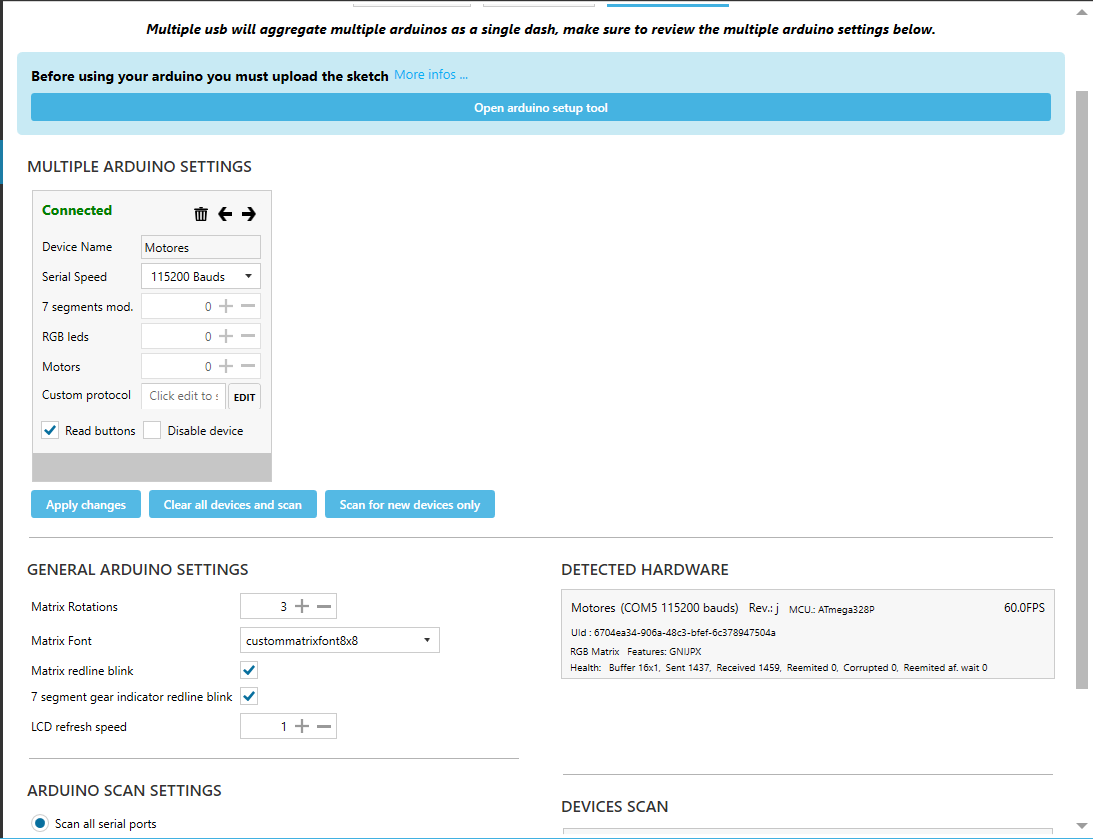Open the Matrix Font dropdown
The image size is (1093, 839).
(x=339, y=640)
